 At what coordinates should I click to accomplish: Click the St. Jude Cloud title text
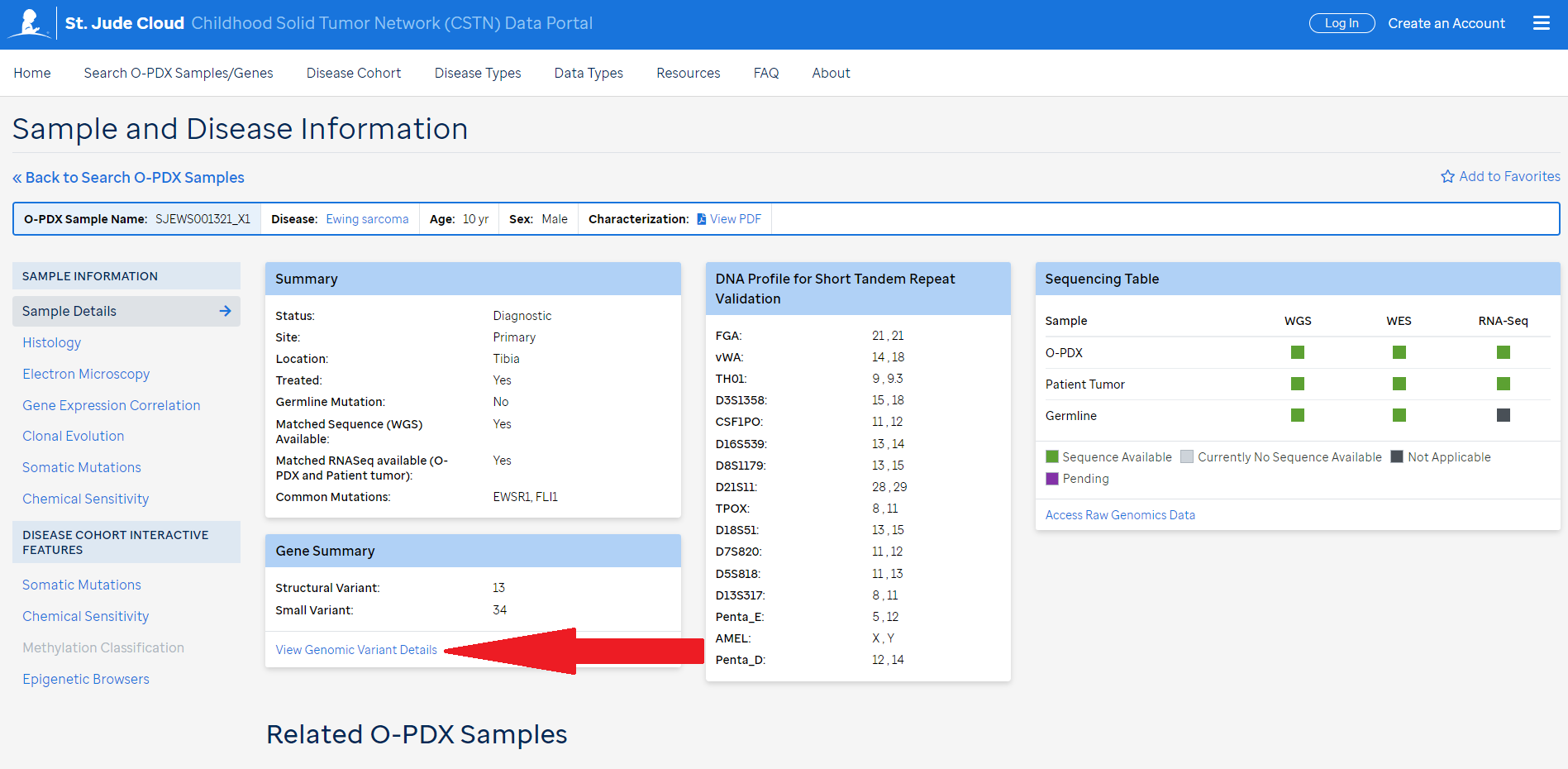125,23
